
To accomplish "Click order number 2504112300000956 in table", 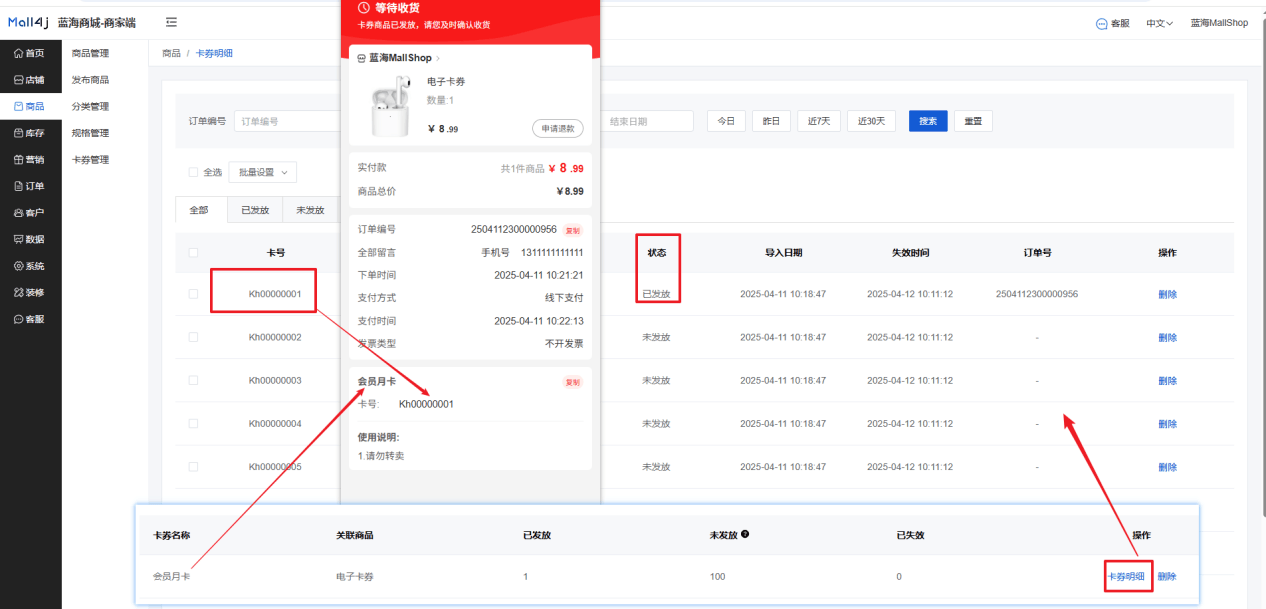I will click(1036, 294).
